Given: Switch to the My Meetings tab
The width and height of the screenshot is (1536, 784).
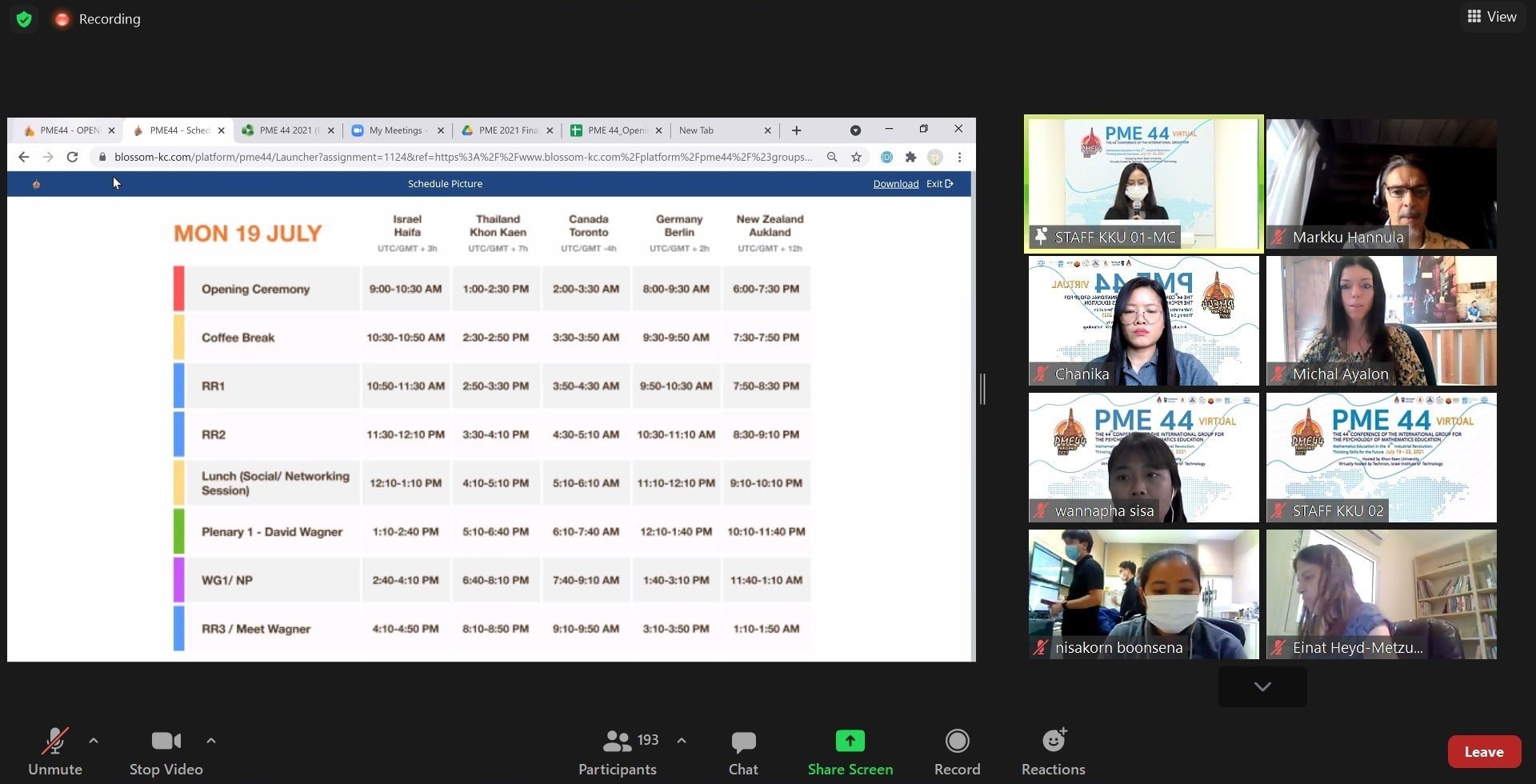Looking at the screenshot, I should click(398, 130).
